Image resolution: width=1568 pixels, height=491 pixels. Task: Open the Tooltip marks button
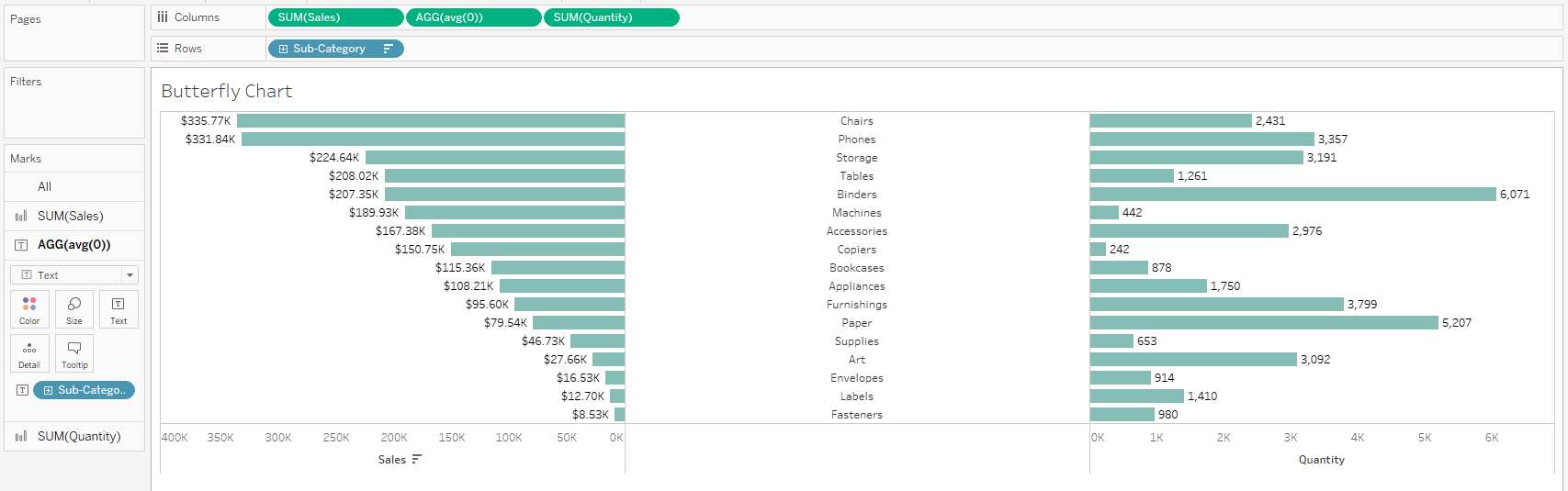(74, 353)
